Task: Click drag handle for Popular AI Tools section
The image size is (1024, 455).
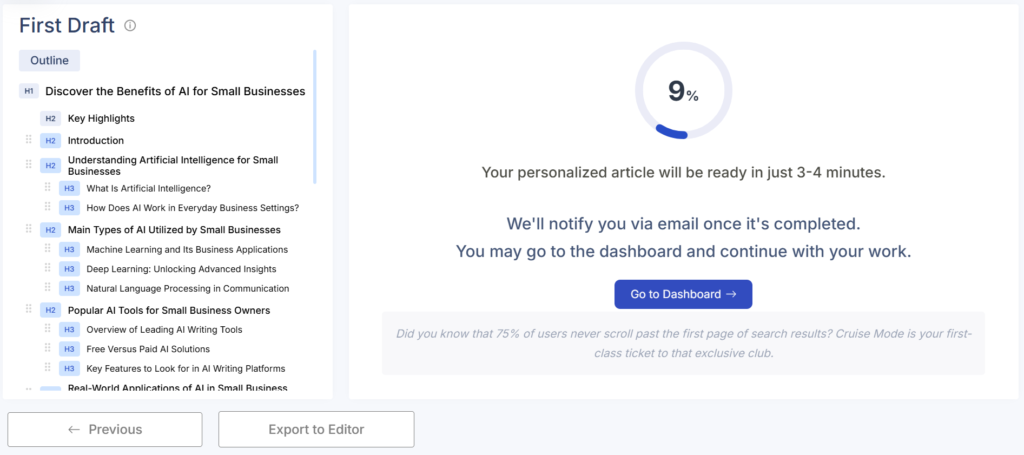Action: click(x=29, y=310)
